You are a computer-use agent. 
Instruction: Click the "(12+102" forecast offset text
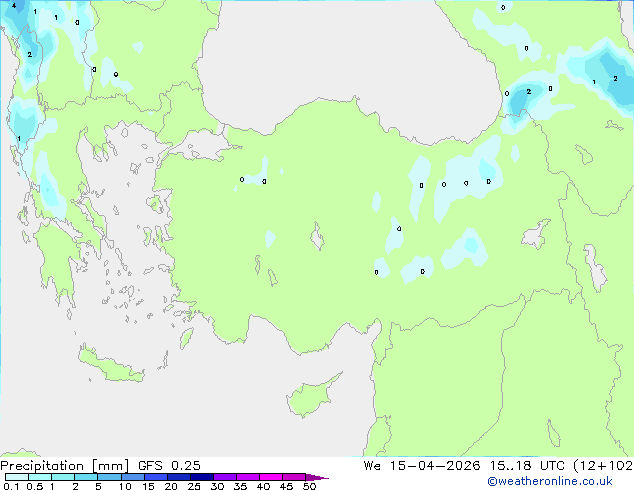[x=603, y=466]
